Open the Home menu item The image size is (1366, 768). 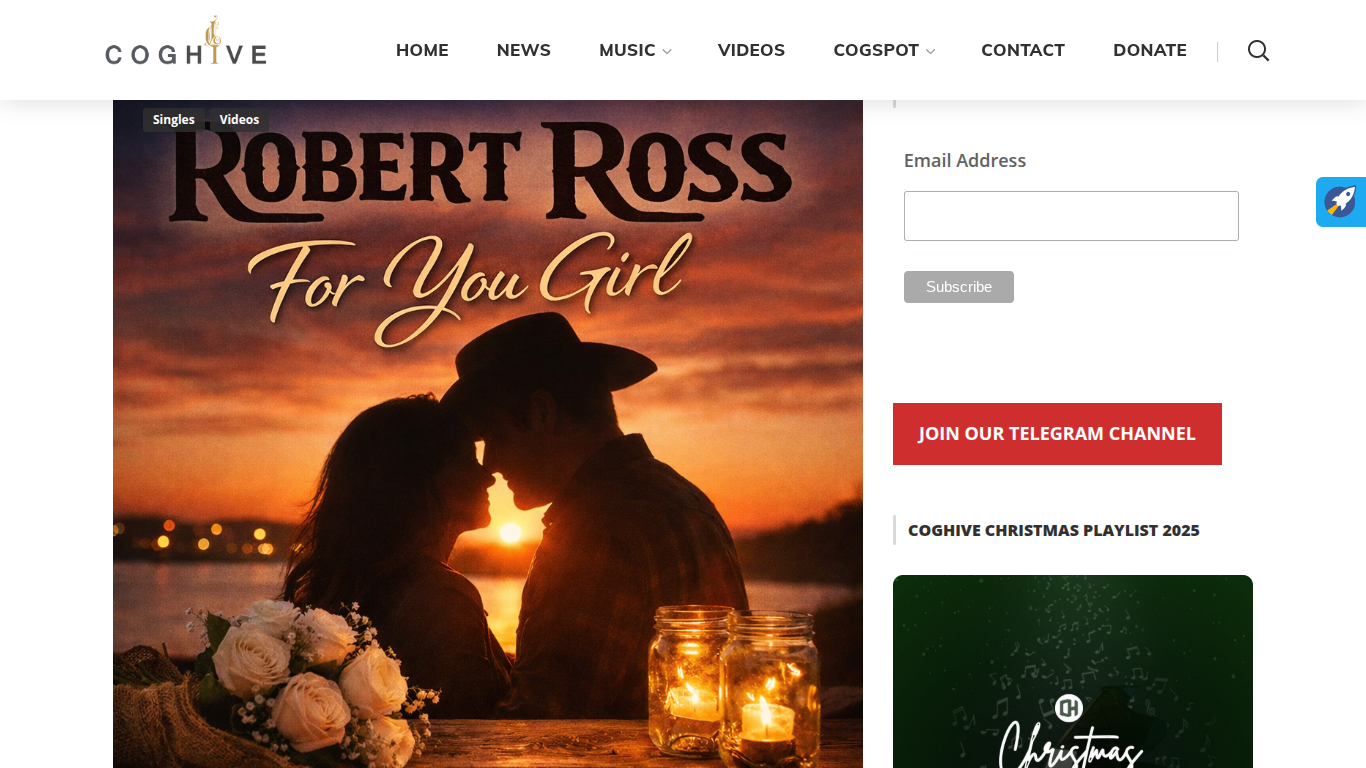pyautogui.click(x=422, y=50)
